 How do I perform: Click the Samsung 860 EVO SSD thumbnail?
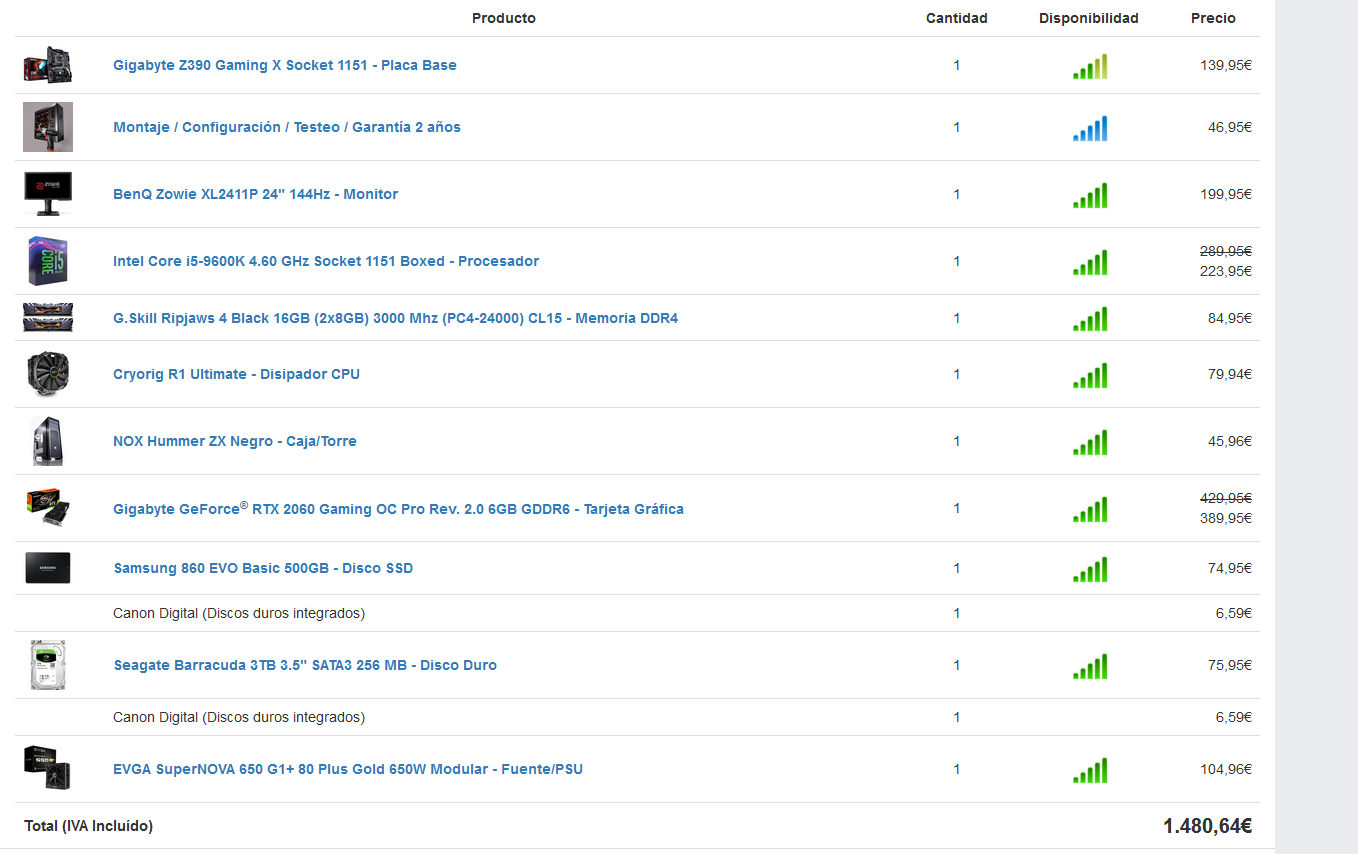[48, 568]
